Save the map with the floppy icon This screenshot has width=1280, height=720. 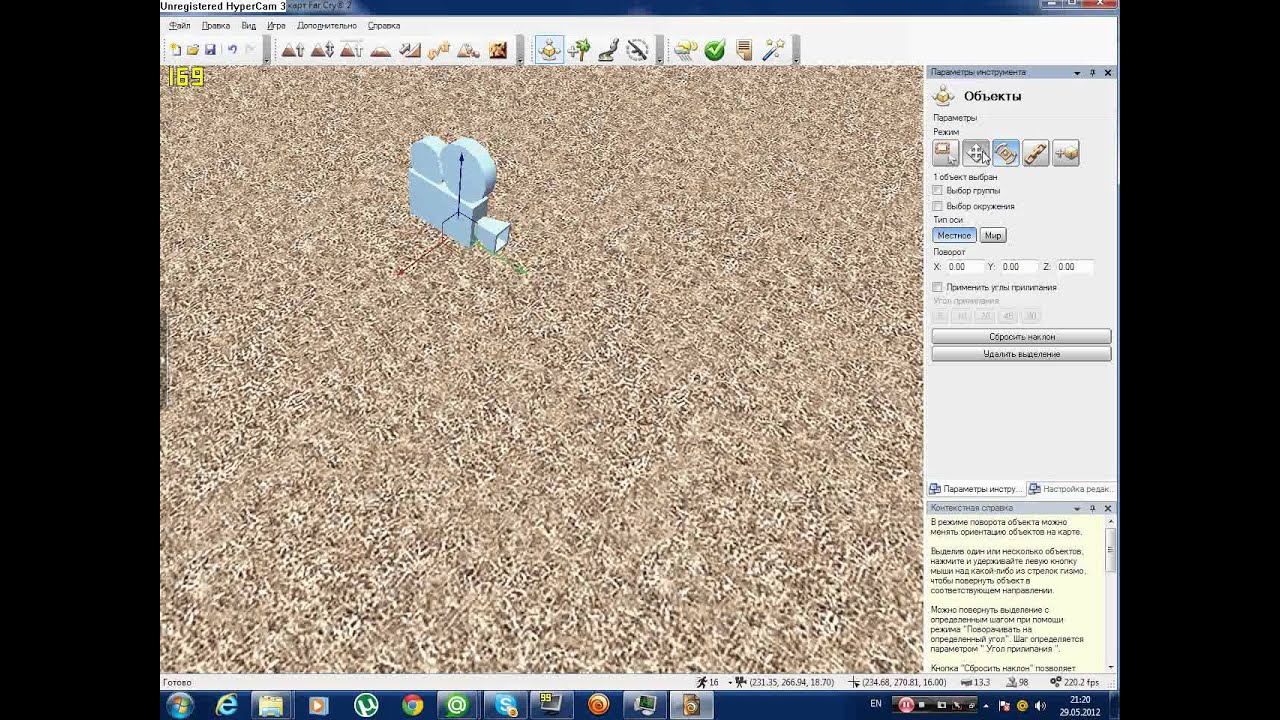210,49
